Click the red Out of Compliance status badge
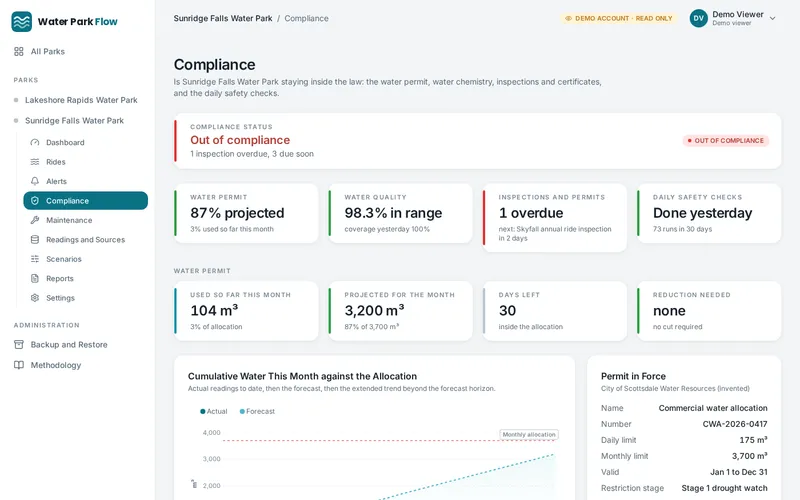 click(x=726, y=140)
